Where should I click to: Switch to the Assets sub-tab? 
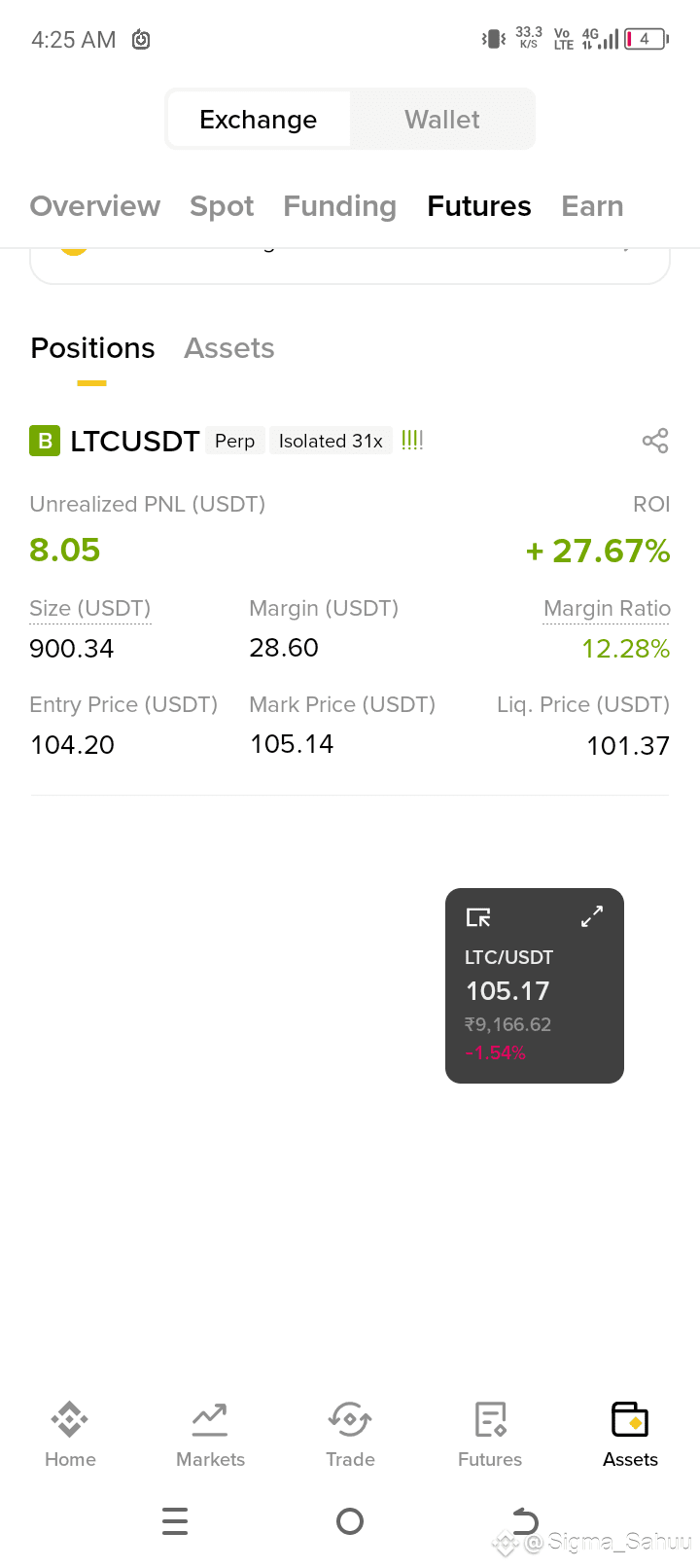229,348
